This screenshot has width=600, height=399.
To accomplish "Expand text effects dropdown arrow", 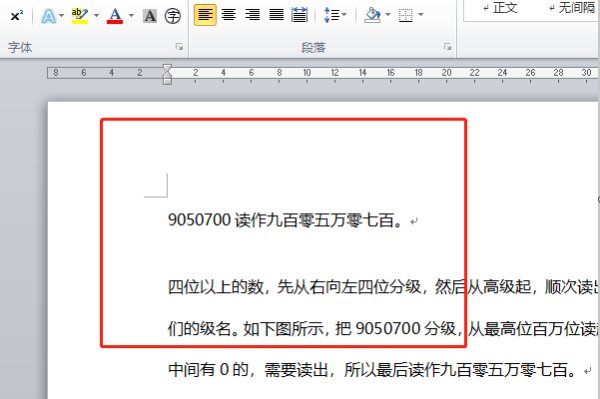I will point(62,16).
